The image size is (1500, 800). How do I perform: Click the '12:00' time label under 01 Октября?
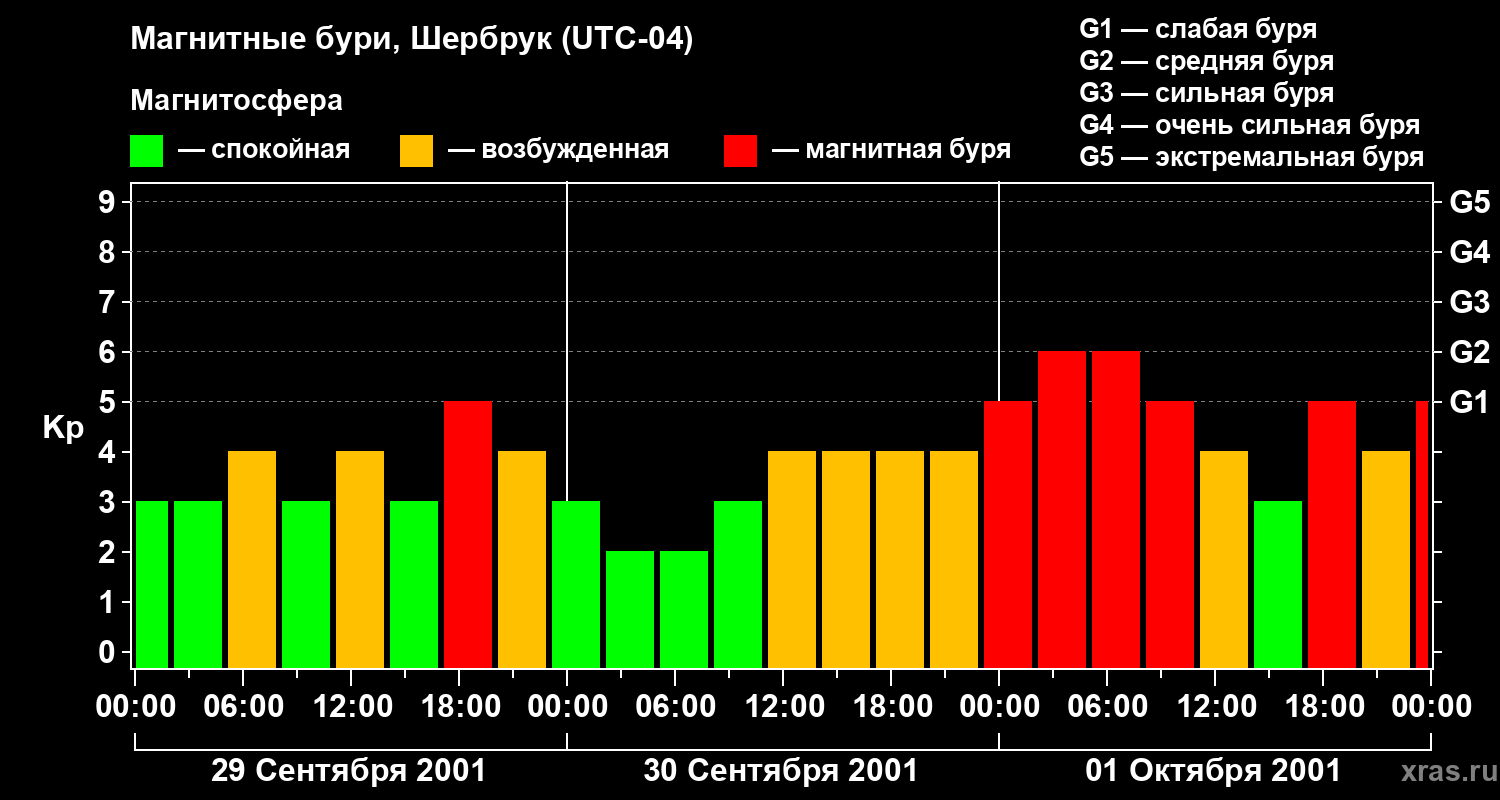click(1215, 707)
